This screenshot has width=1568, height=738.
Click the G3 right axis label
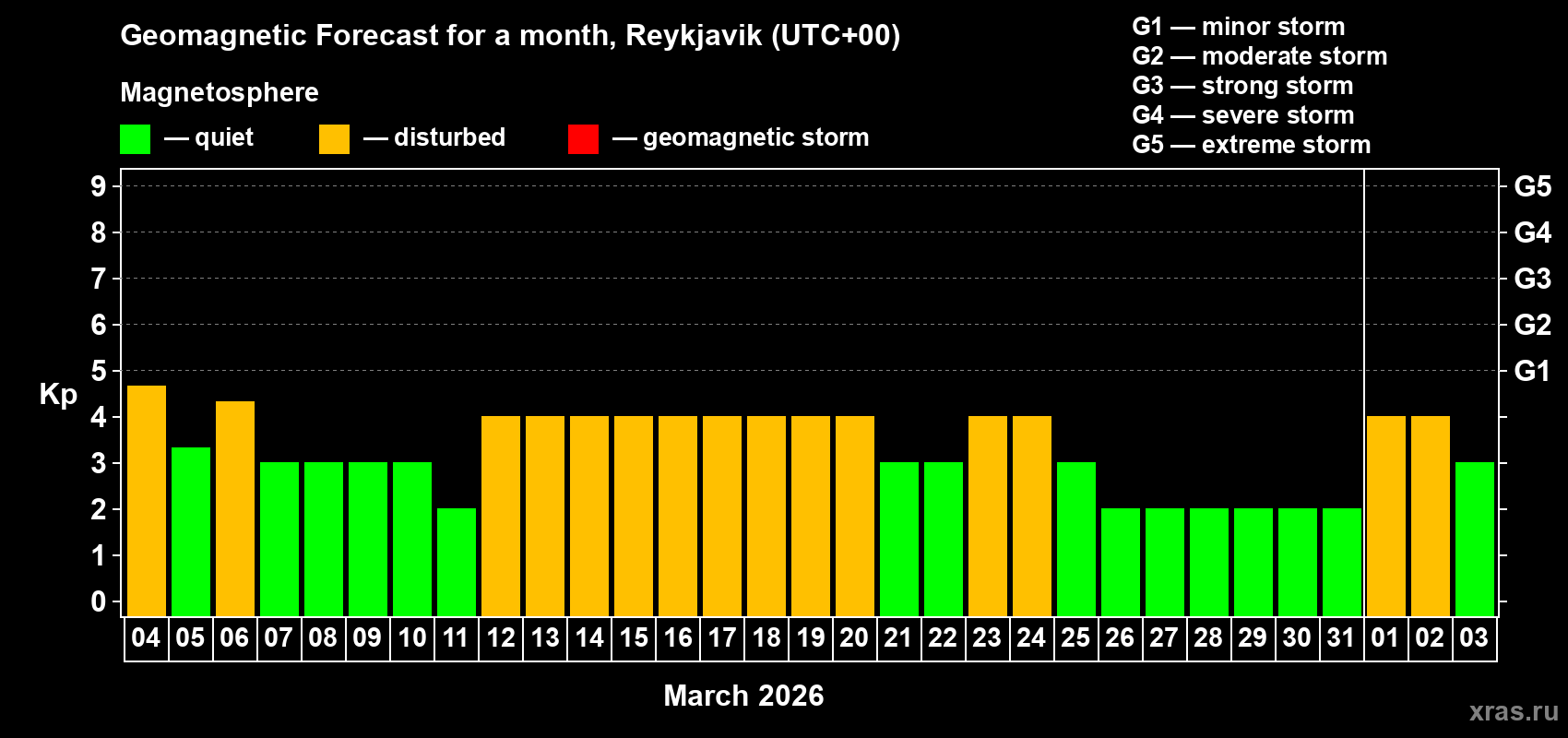pyautogui.click(x=1533, y=279)
